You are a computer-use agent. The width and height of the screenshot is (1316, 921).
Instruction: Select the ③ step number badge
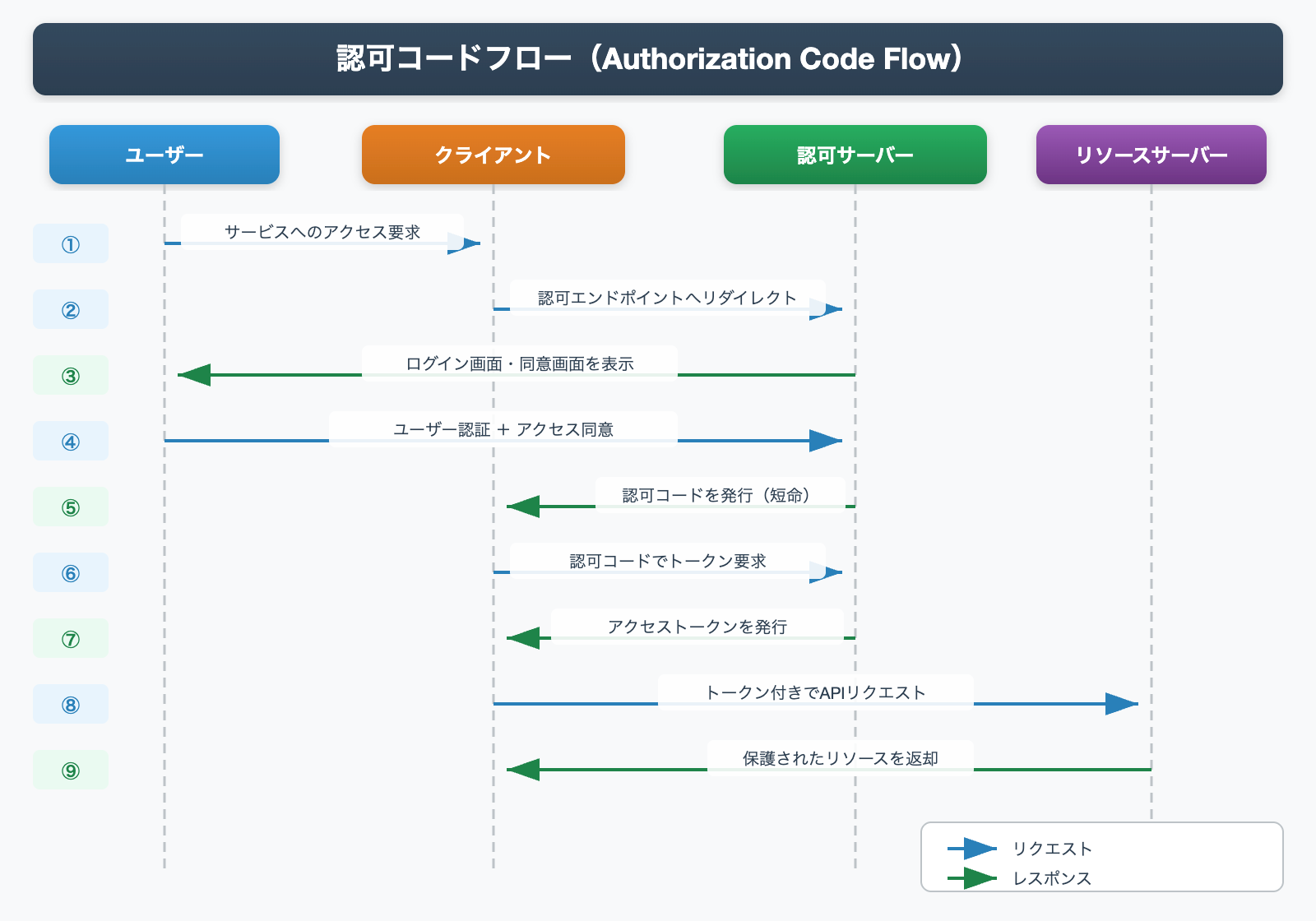70,375
